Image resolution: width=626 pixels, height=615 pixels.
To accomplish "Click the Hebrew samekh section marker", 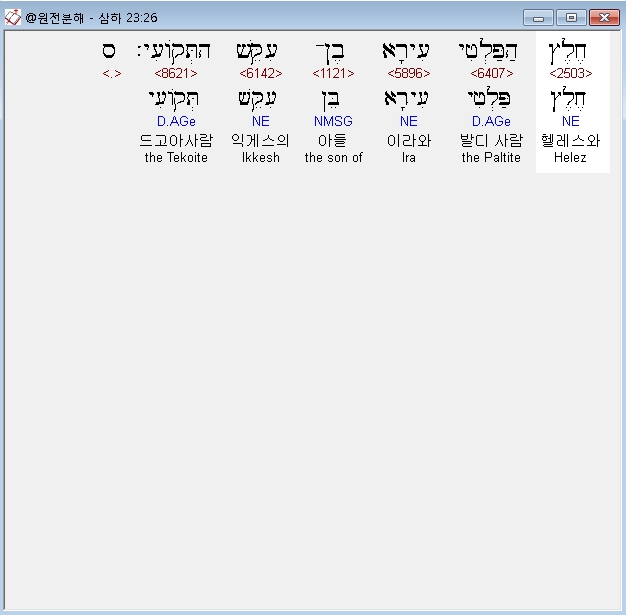I will [x=109, y=52].
